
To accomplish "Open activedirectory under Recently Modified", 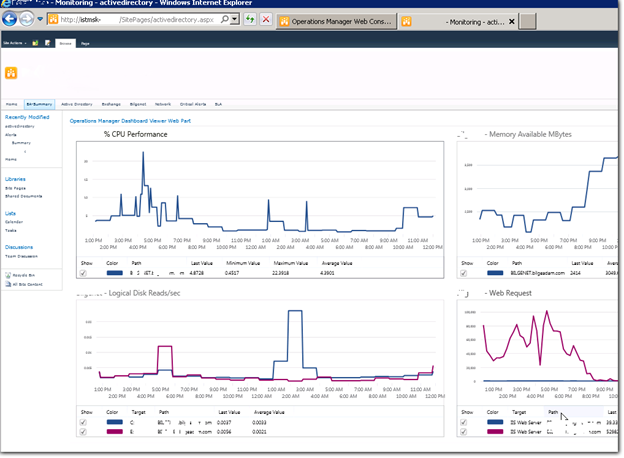I will (20, 126).
